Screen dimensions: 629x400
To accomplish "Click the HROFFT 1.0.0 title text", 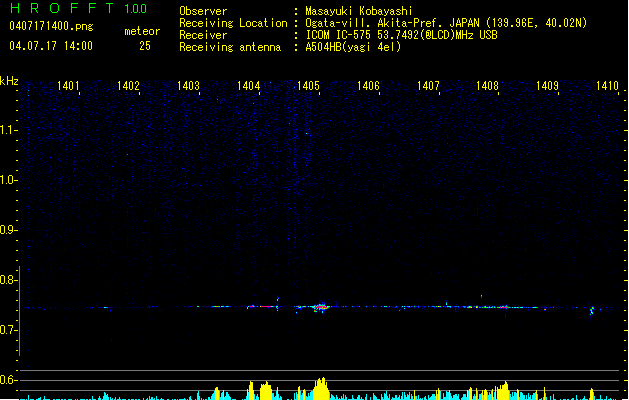I will [x=78, y=8].
